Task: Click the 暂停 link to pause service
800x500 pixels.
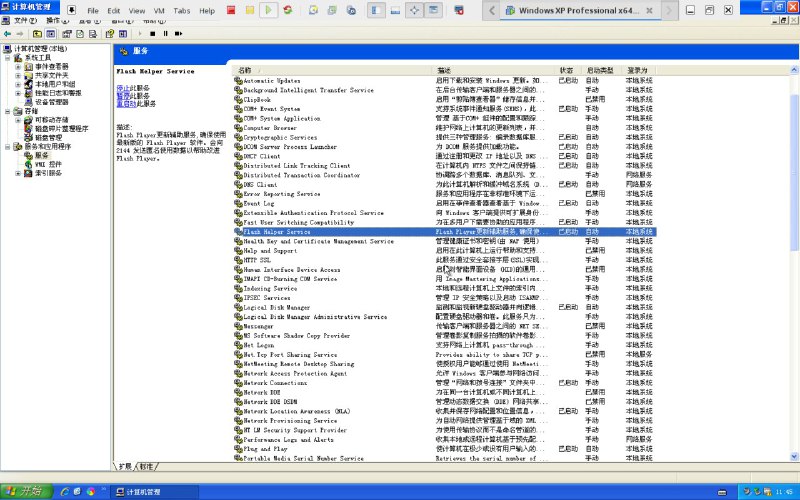Action: (123, 96)
